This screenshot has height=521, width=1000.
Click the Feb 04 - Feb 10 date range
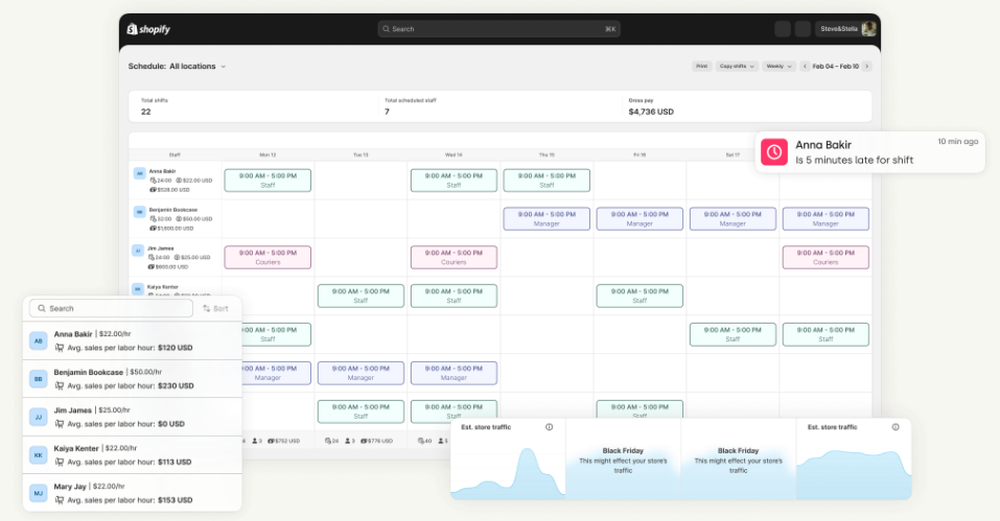pos(835,66)
